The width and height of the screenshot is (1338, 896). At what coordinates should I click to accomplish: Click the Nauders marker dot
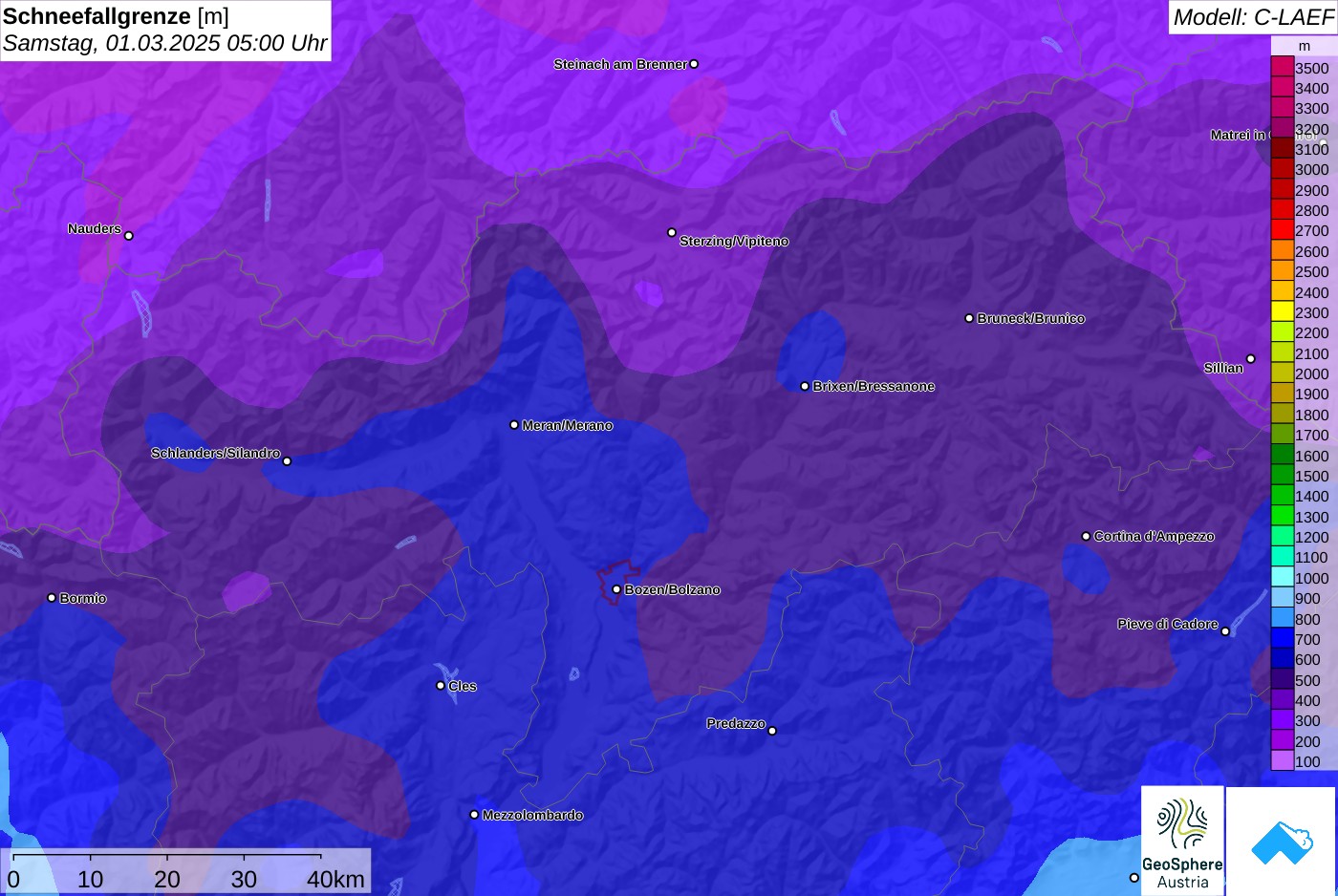129,235
